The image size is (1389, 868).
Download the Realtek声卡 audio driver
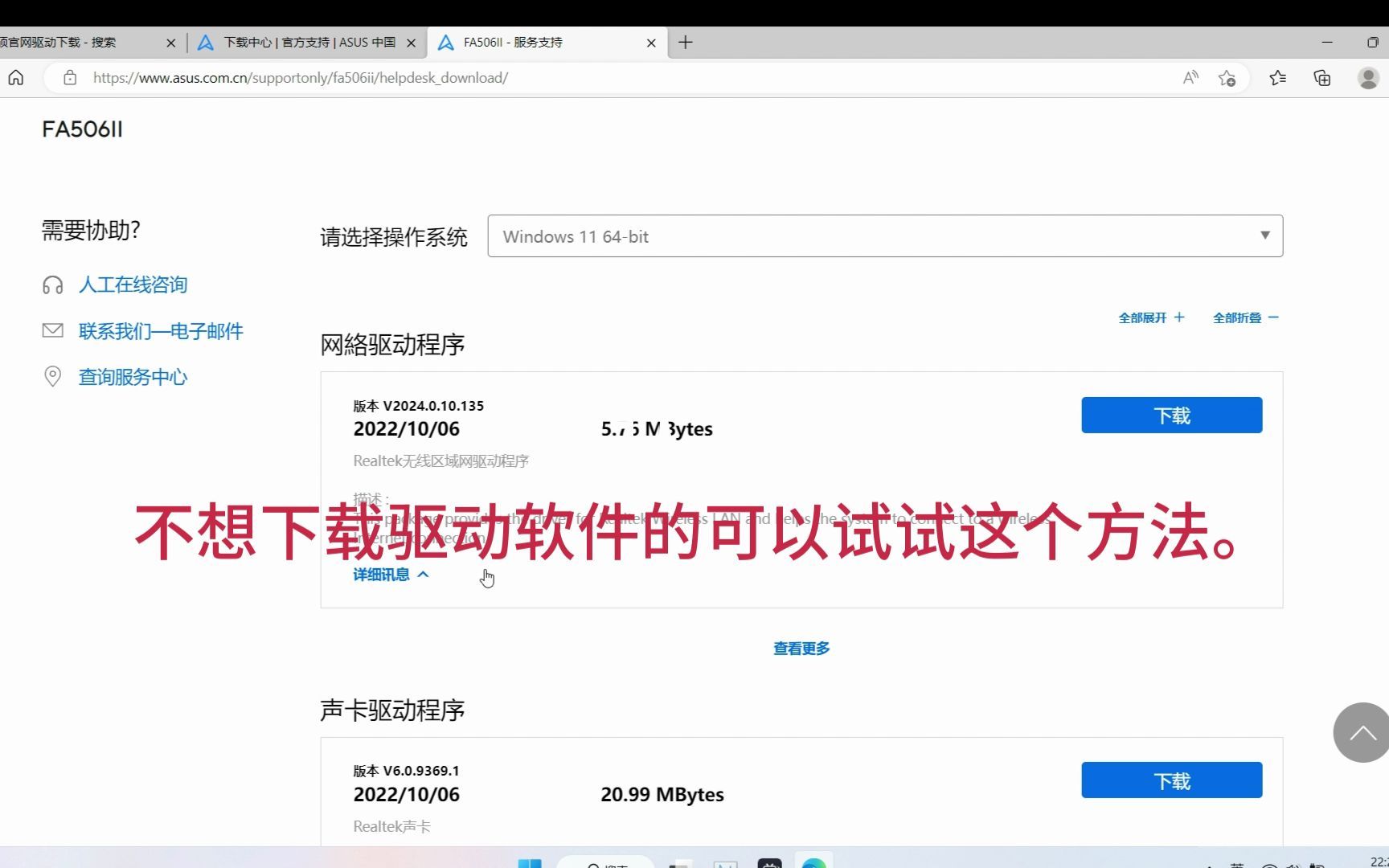(1171, 780)
